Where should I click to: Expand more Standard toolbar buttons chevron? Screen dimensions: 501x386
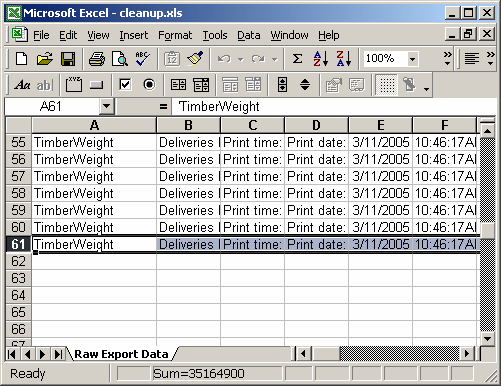[448, 59]
